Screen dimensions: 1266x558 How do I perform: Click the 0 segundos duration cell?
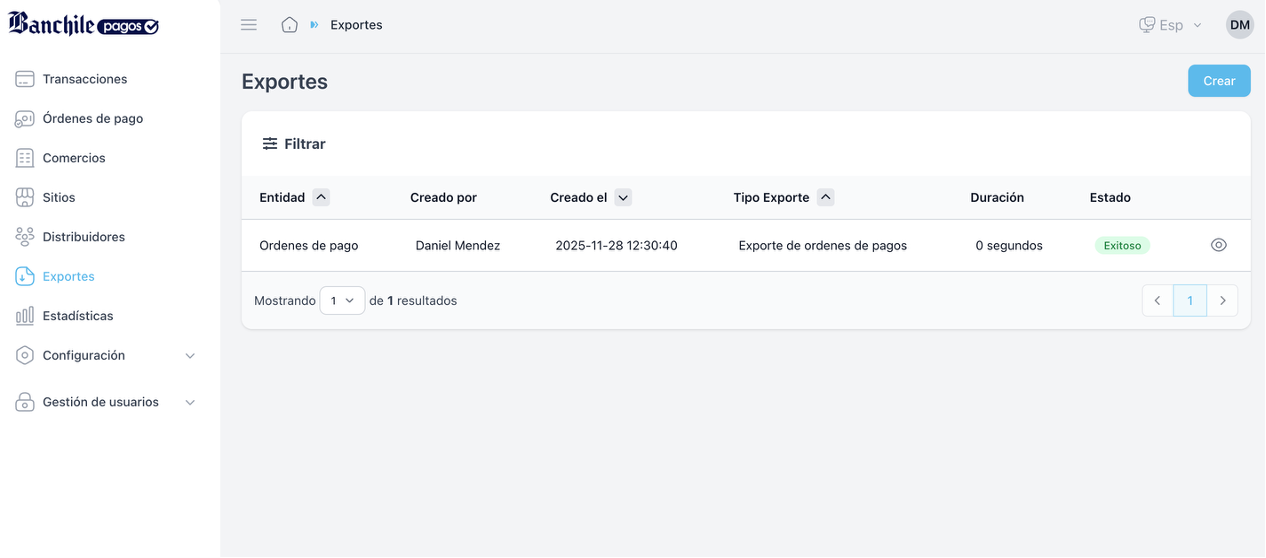pos(1009,245)
